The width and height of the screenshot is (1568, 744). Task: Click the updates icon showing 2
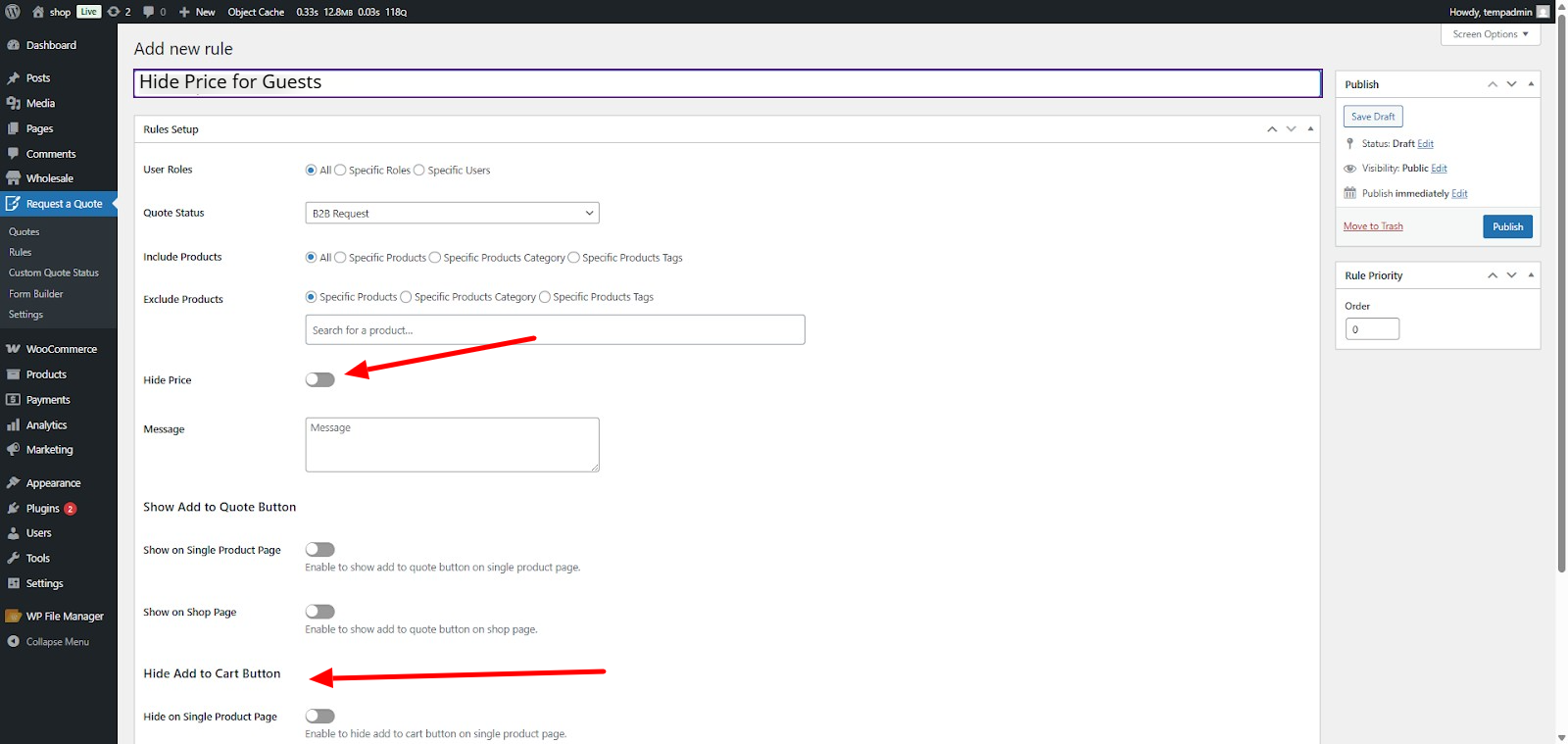(114, 12)
